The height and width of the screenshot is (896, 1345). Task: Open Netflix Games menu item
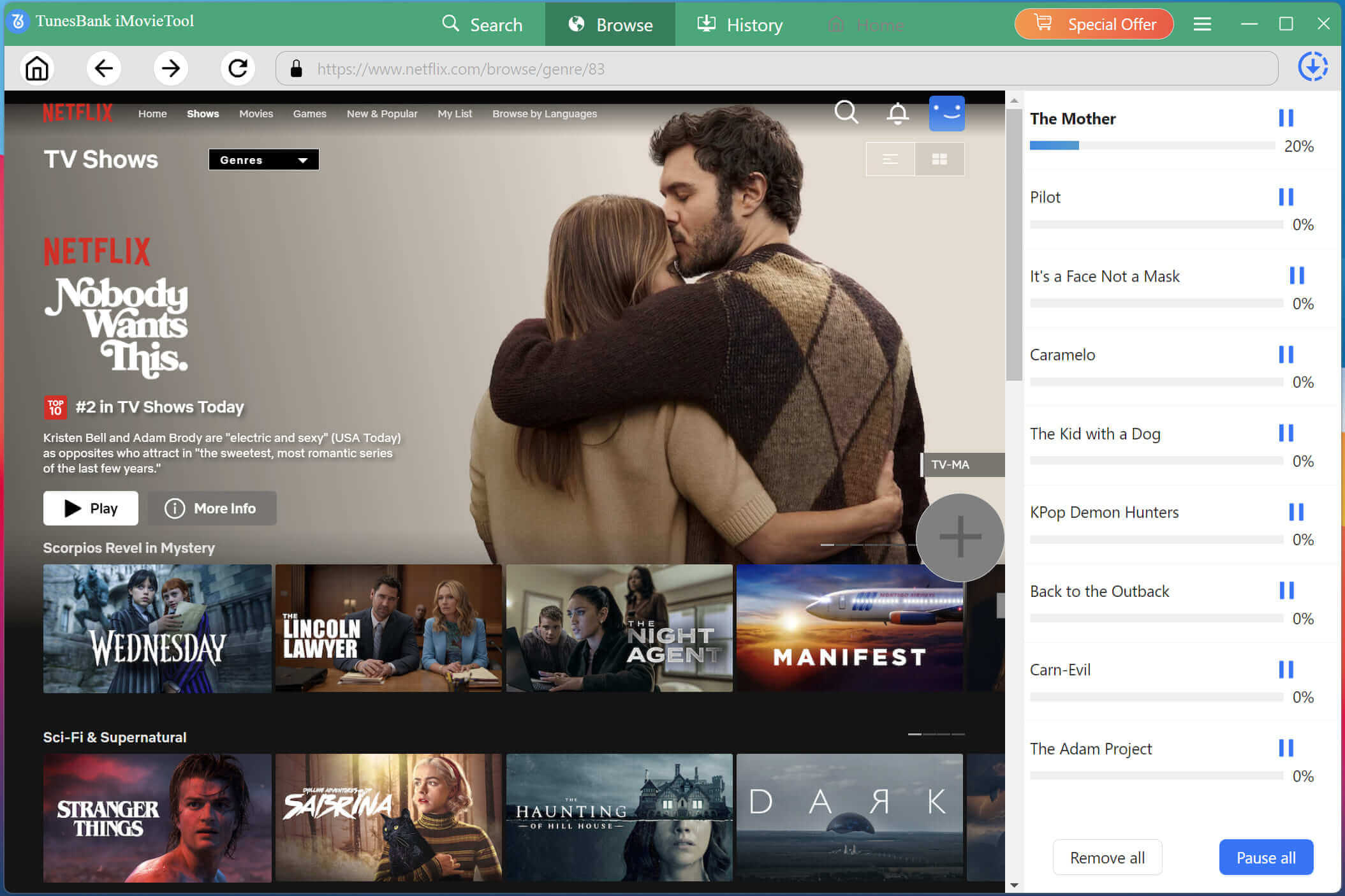pos(309,114)
